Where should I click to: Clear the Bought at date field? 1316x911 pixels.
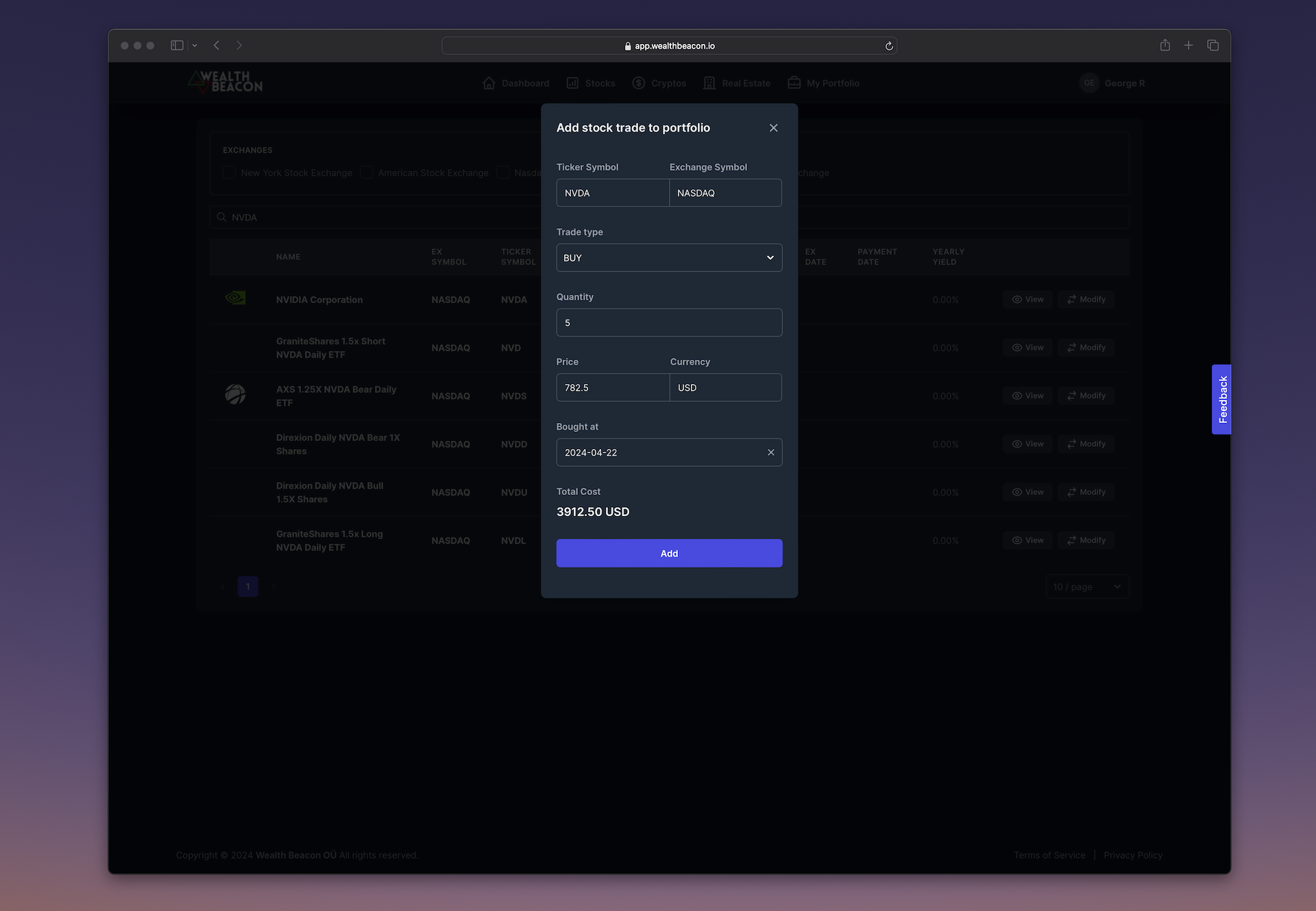click(770, 452)
